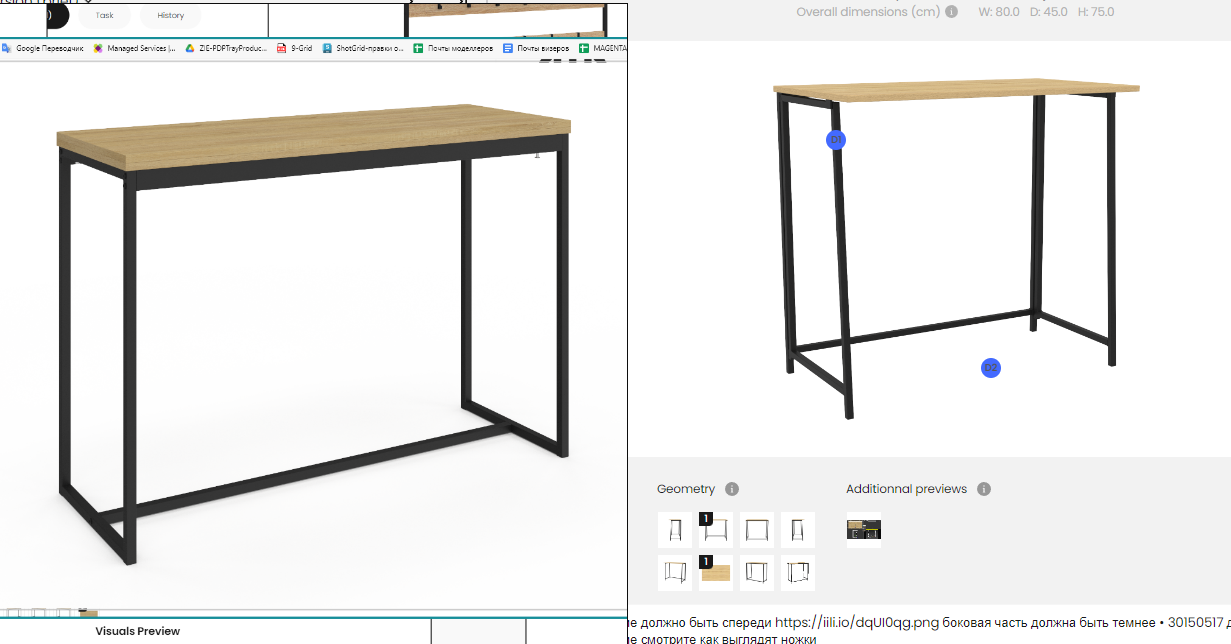Open Google Переводчик bookmark
This screenshot has width=1231, height=644.
pyautogui.click(x=45, y=48)
